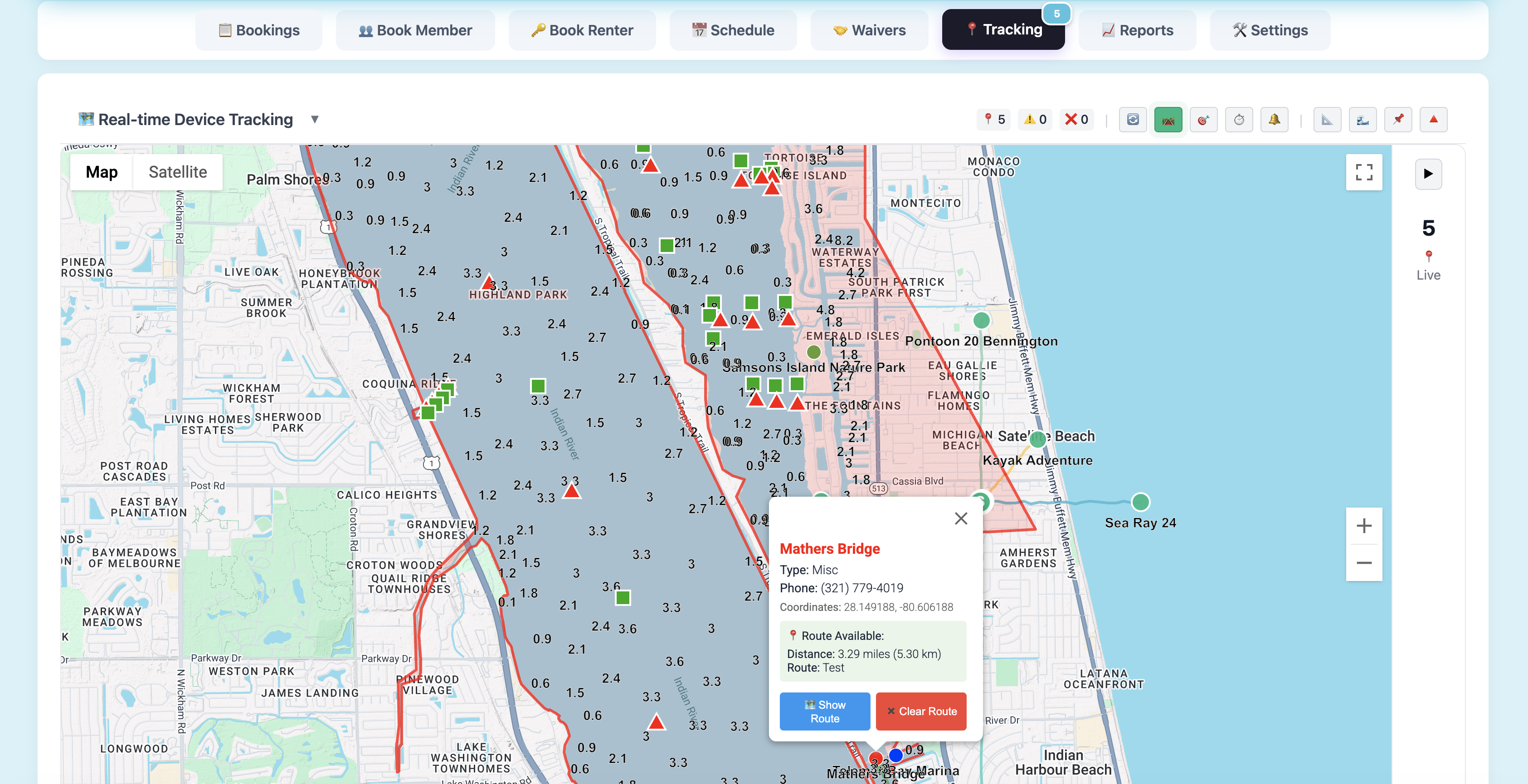Switch to the Schedule tab
This screenshot has width=1528, height=784.
coord(733,29)
